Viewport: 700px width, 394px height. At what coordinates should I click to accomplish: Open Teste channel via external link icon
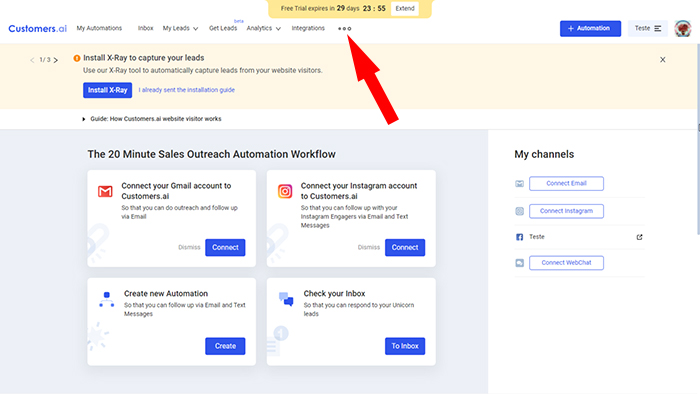coord(639,237)
